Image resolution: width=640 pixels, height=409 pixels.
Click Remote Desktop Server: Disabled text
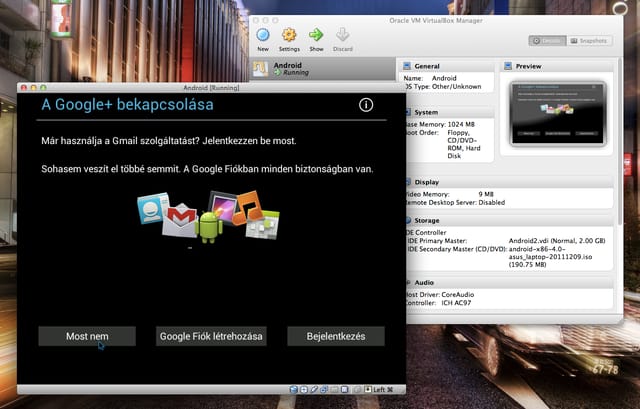455,202
